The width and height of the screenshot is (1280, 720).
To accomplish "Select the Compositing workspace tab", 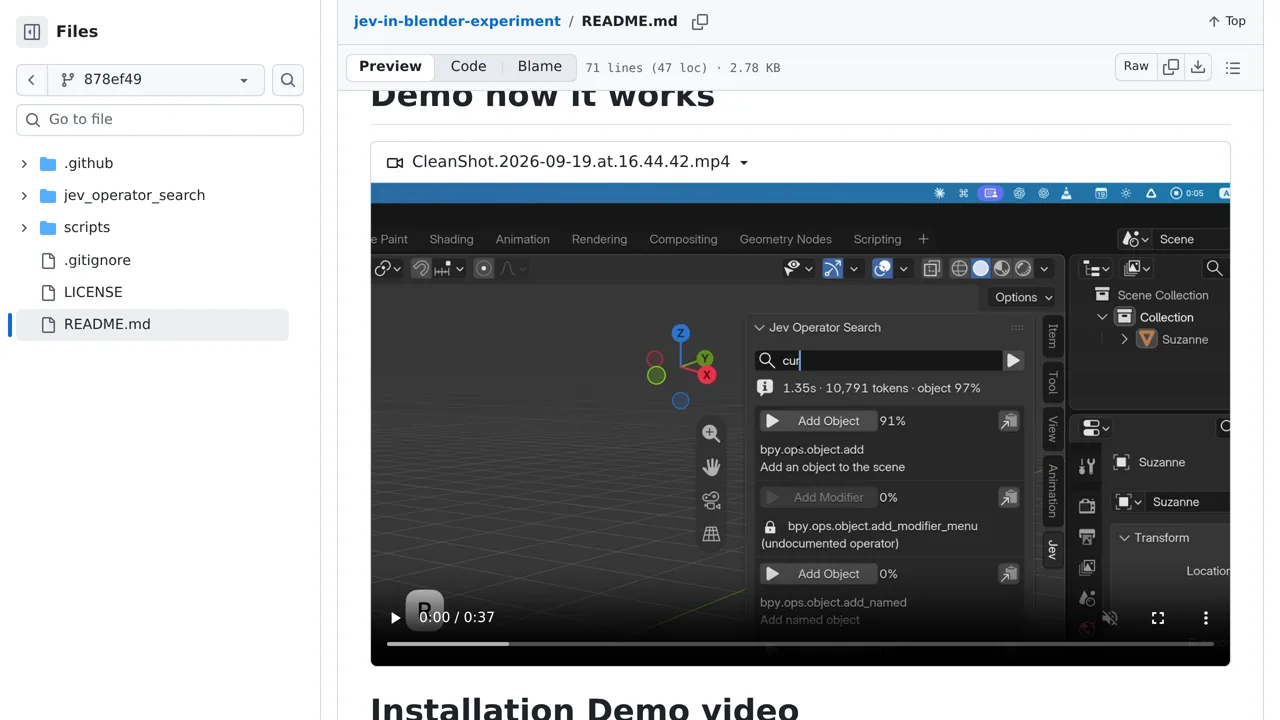I will 683,239.
